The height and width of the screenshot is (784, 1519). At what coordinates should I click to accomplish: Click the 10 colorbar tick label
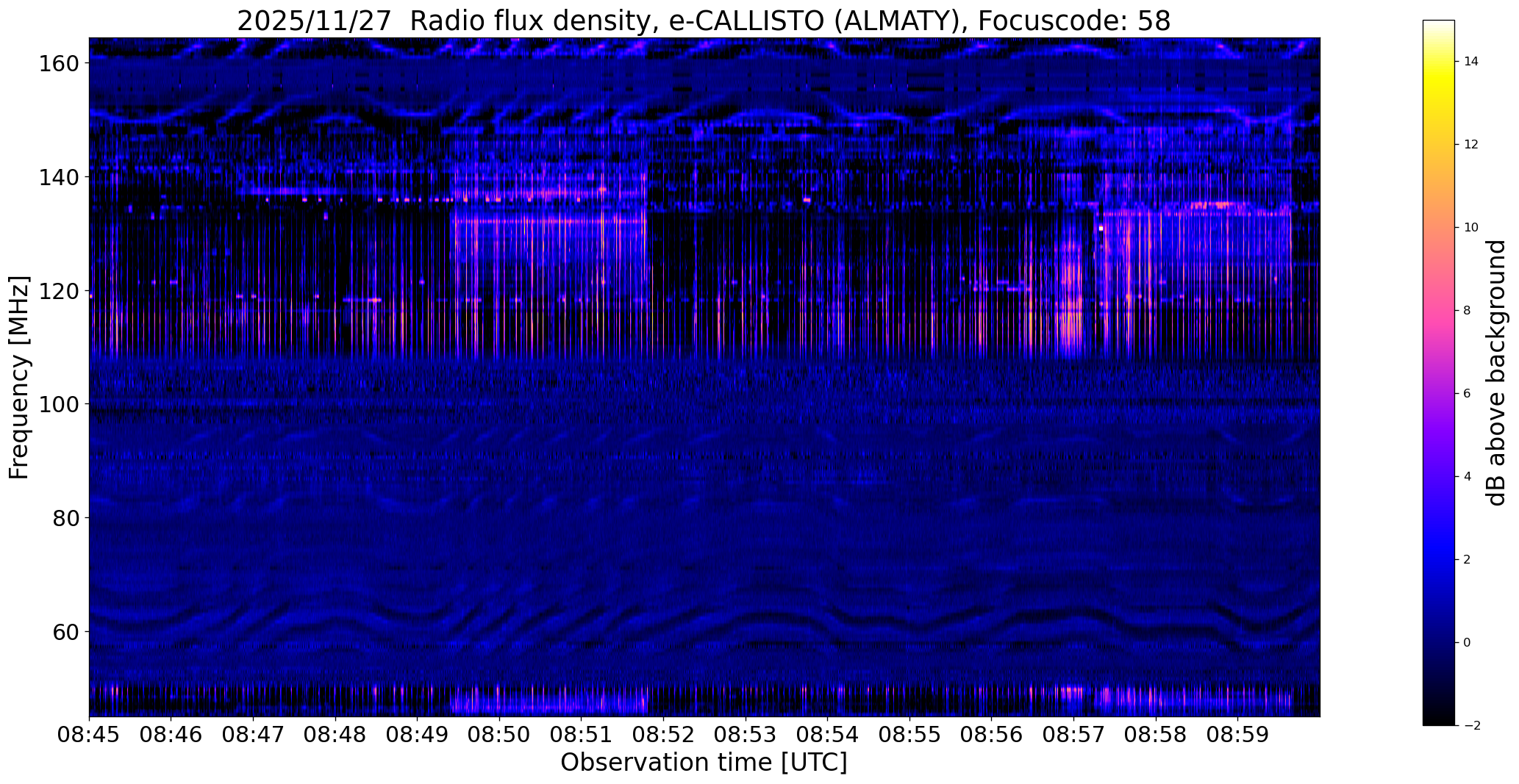1471,228
